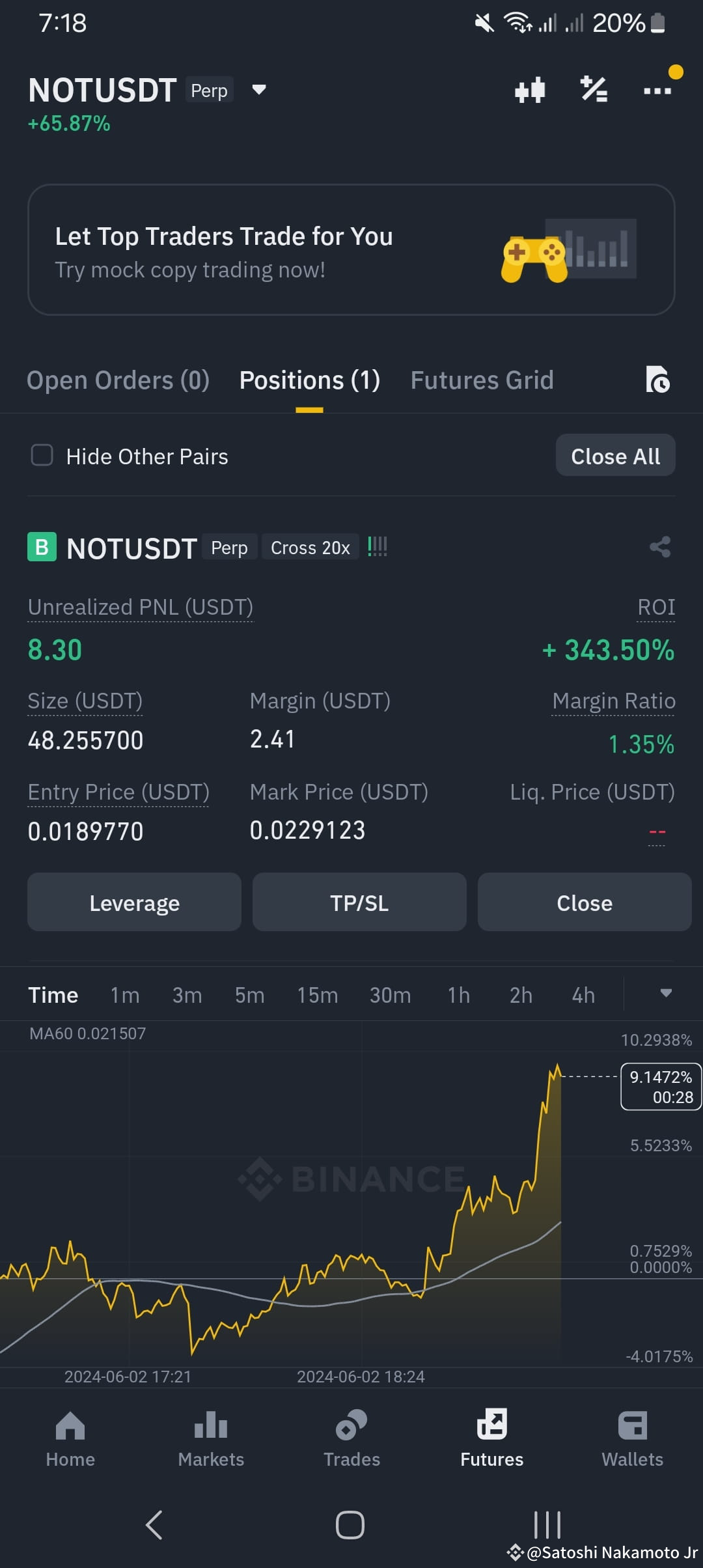Open the three-dot more menu

click(657, 91)
